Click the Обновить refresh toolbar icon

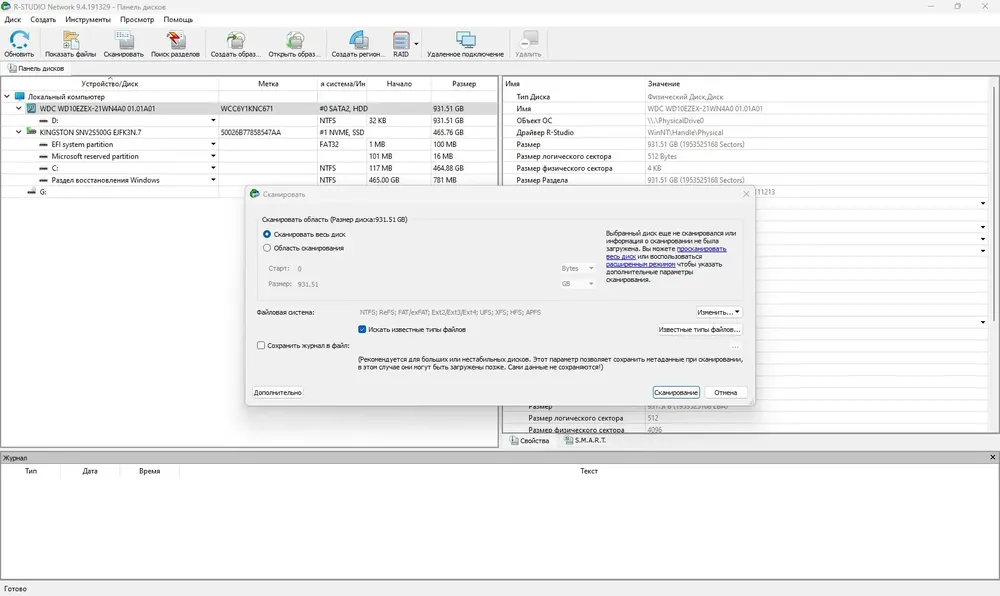click(19, 40)
